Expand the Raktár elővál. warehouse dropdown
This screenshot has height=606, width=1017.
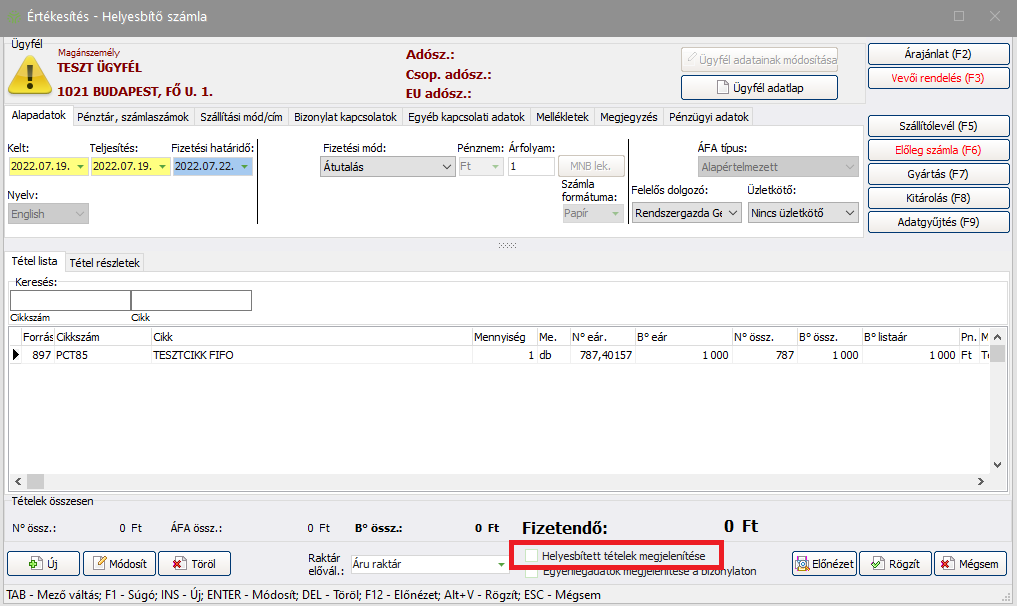pos(501,564)
